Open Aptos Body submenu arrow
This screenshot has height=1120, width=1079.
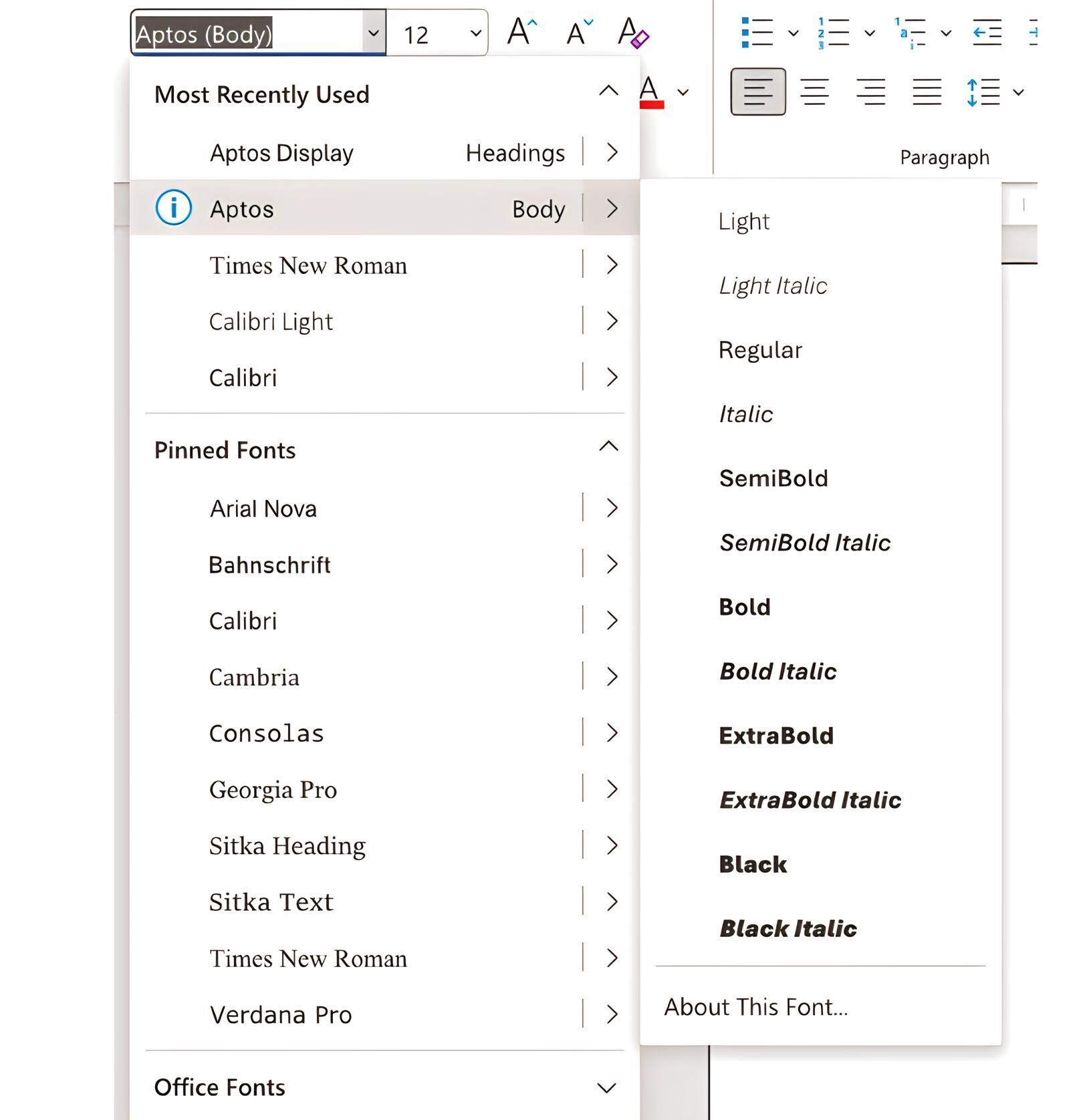click(x=612, y=208)
